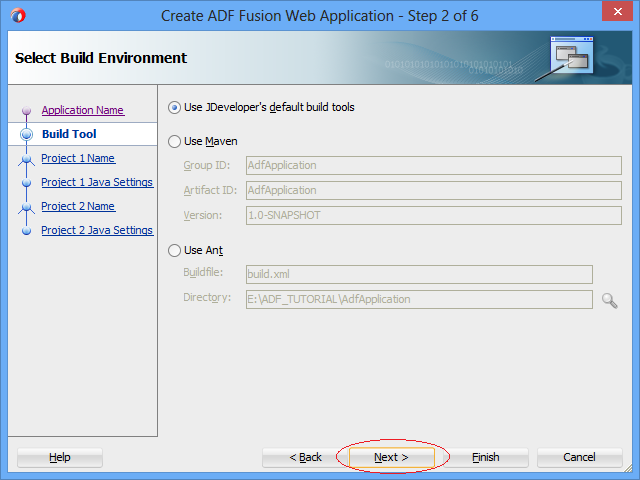Image resolution: width=640 pixels, height=480 pixels.
Task: Click the Buildfile label
Action: point(203,272)
